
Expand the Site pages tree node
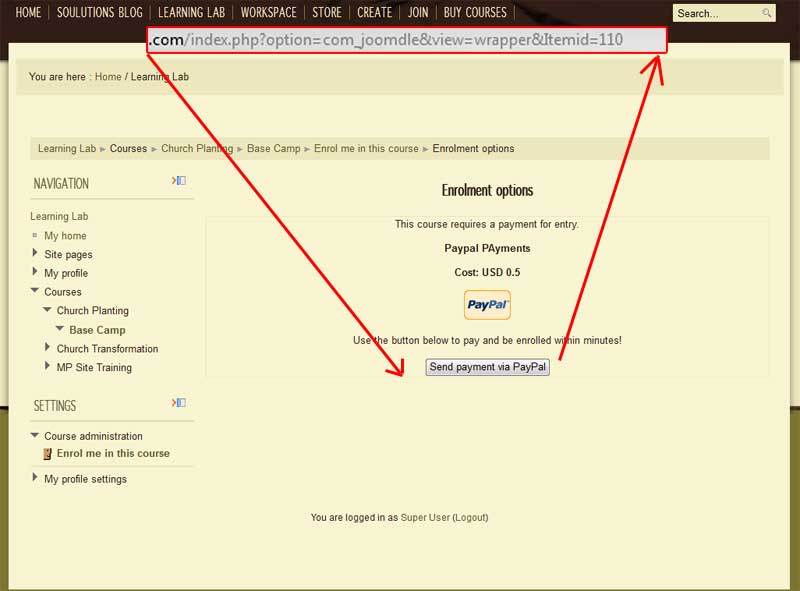(36, 254)
